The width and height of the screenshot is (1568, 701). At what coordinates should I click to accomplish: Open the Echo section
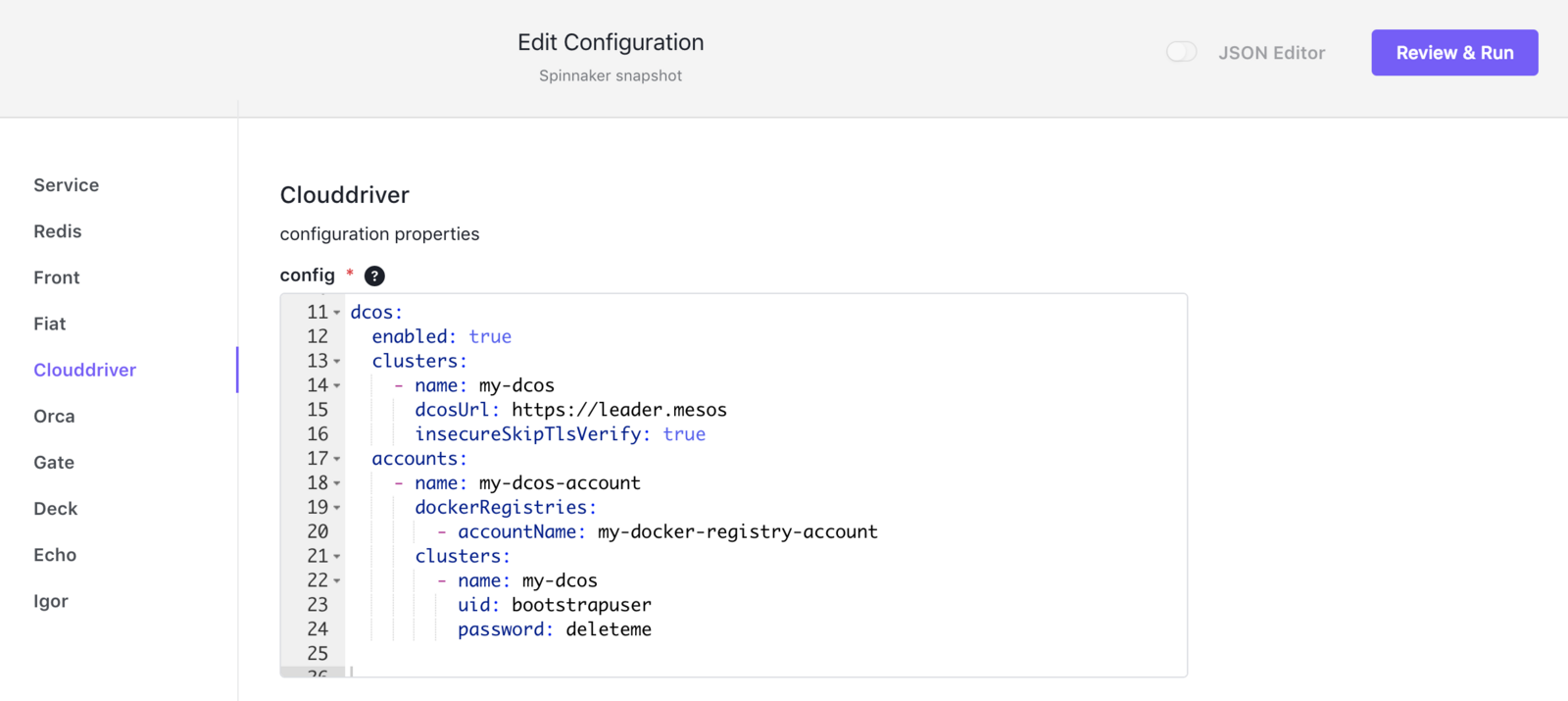[x=55, y=554]
